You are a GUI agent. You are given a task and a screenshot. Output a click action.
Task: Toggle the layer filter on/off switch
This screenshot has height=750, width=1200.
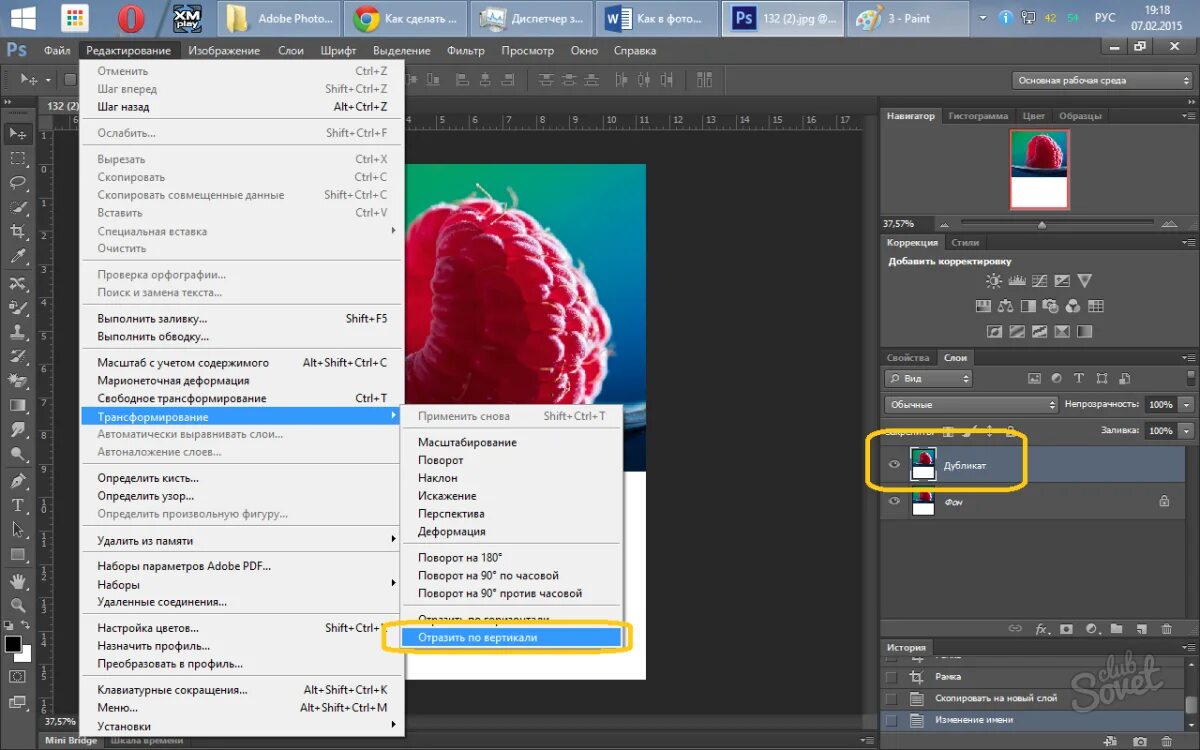[x=1190, y=378]
